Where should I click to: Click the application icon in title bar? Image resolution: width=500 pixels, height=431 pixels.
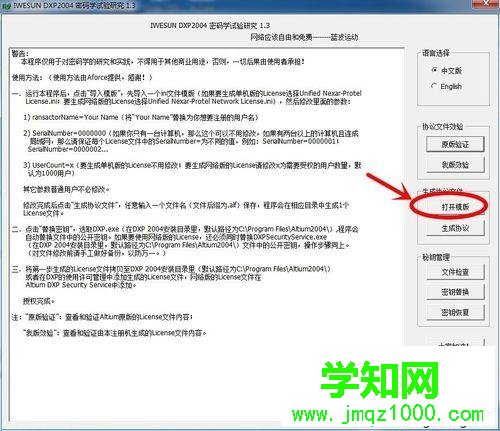pos(6,6)
